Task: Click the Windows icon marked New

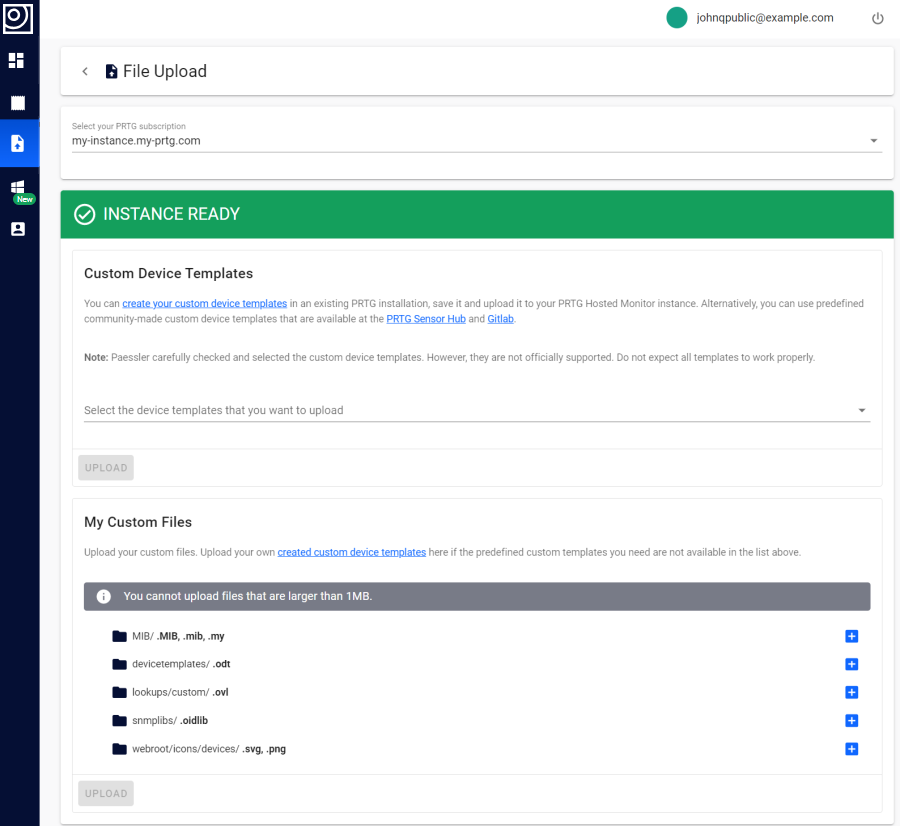Action: coord(17,188)
